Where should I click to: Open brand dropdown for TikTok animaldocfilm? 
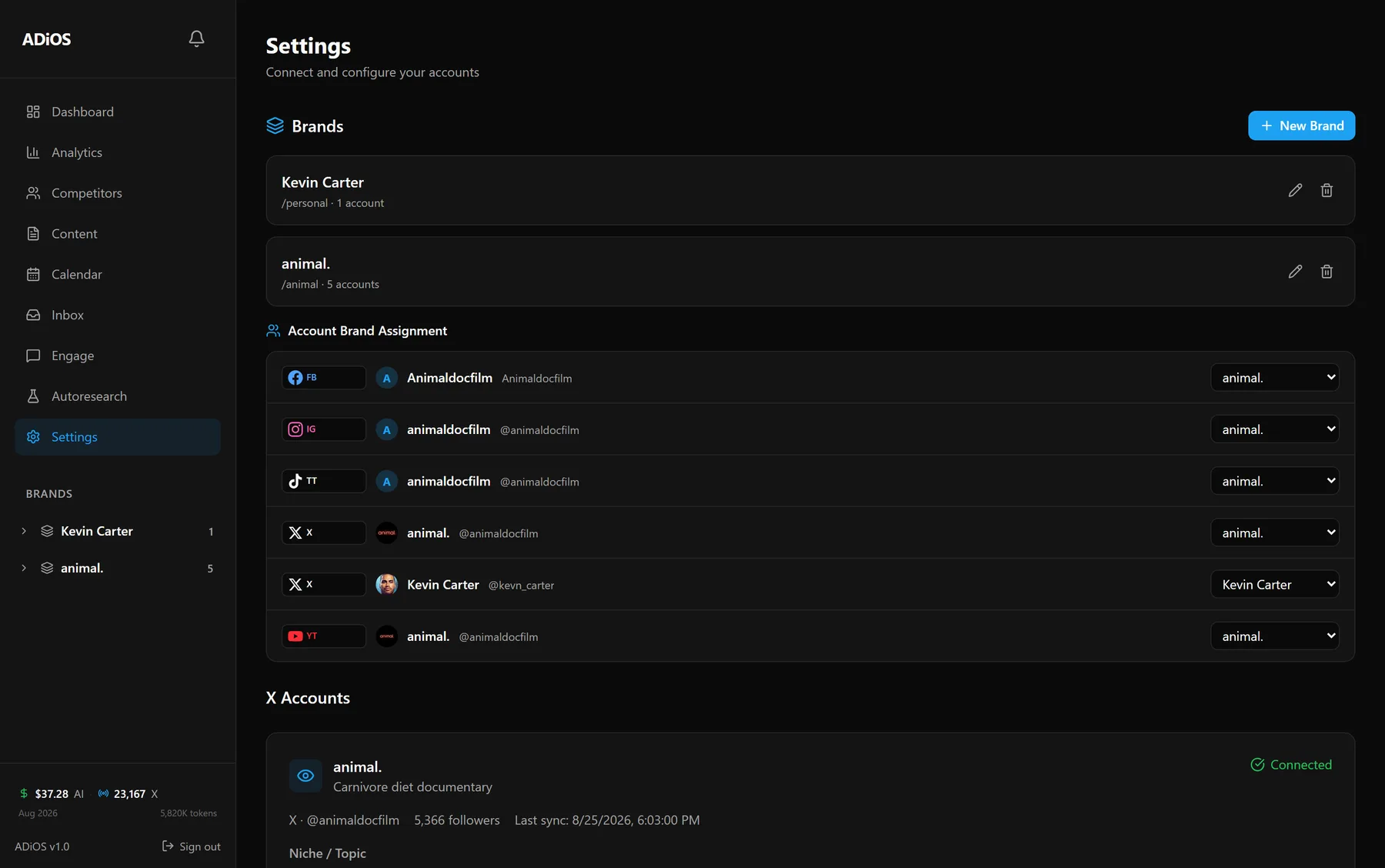[1274, 481]
